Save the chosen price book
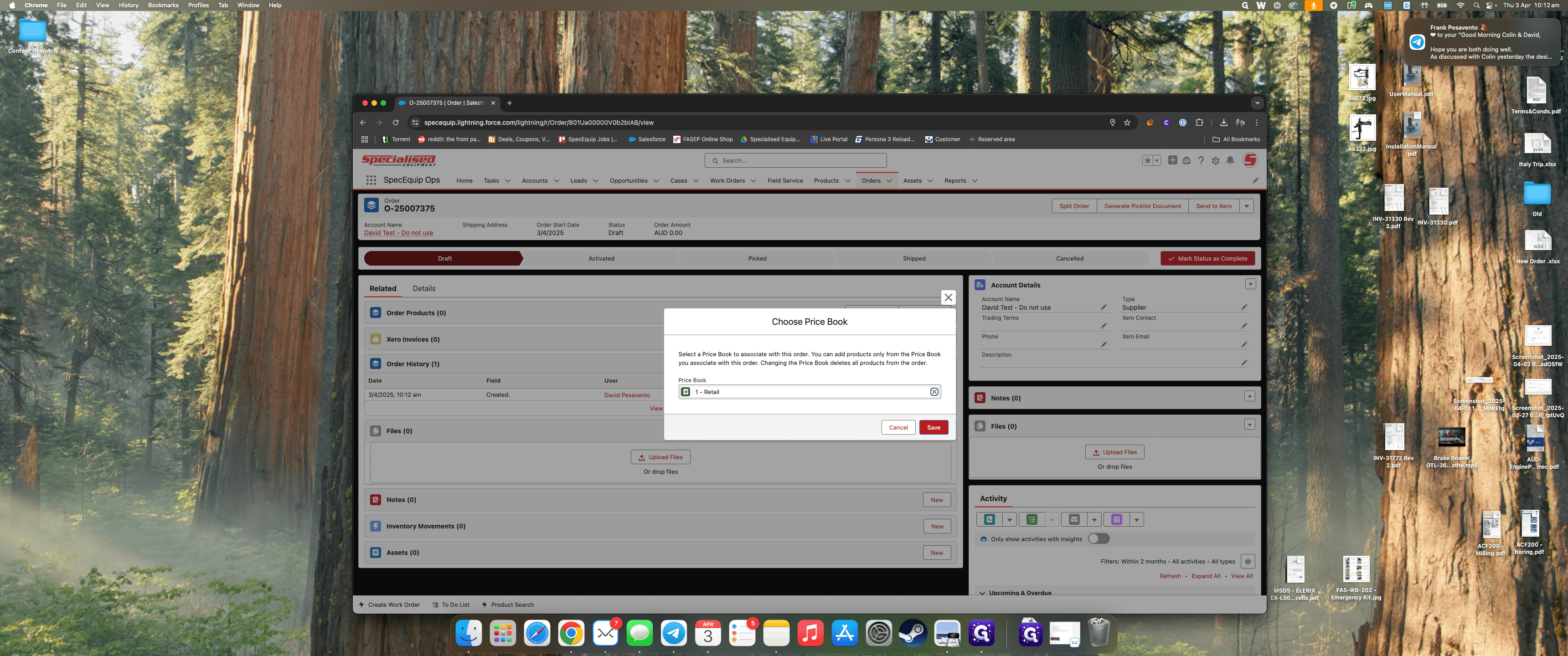1568x656 pixels. click(x=933, y=427)
